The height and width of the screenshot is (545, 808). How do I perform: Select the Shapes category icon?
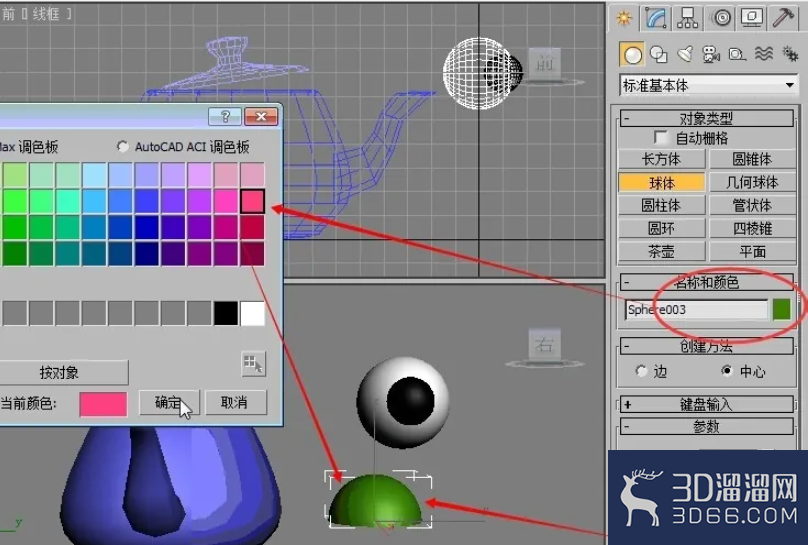[659, 55]
